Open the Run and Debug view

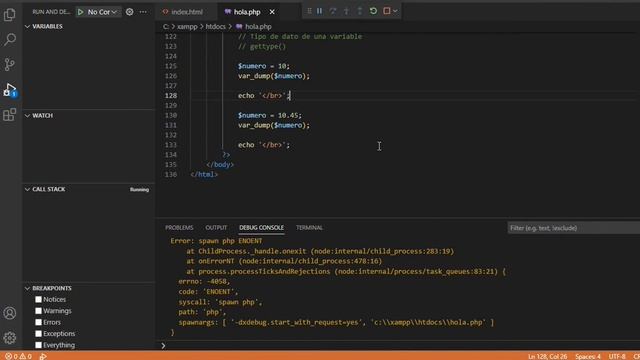click(9, 89)
